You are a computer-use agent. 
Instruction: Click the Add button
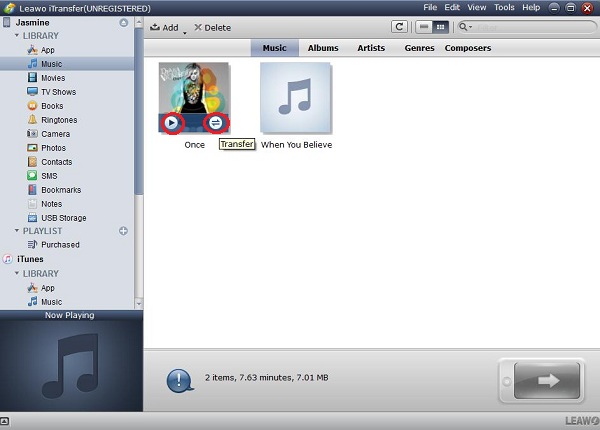coord(164,28)
